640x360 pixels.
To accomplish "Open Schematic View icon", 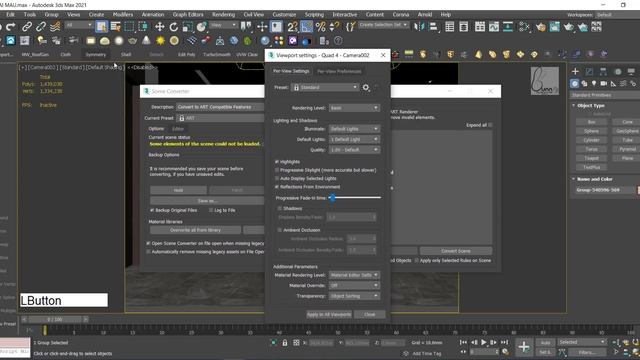I will pos(508,27).
